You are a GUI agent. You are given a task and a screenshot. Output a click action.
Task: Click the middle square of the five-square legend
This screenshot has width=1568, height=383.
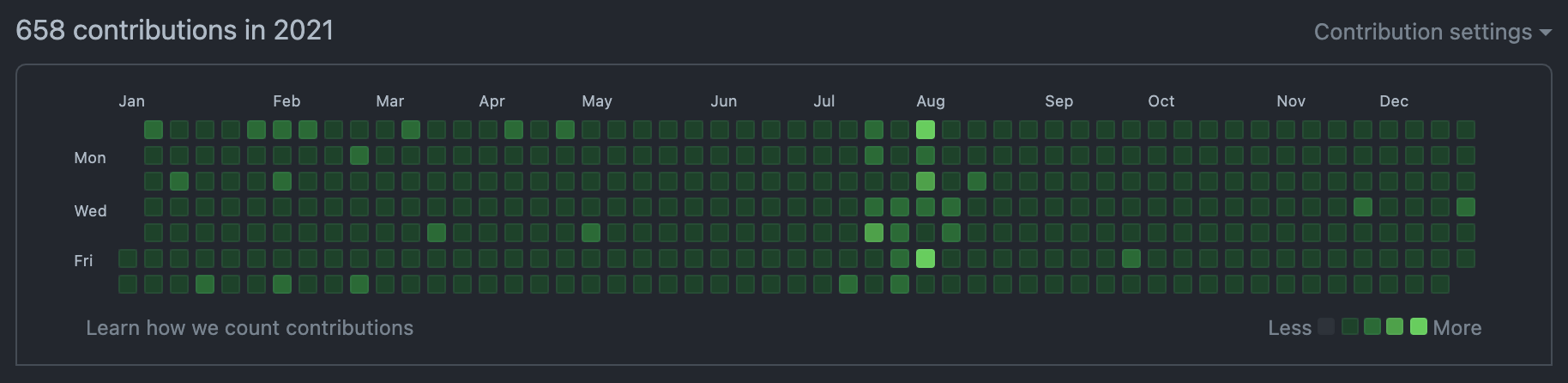[x=1372, y=326]
